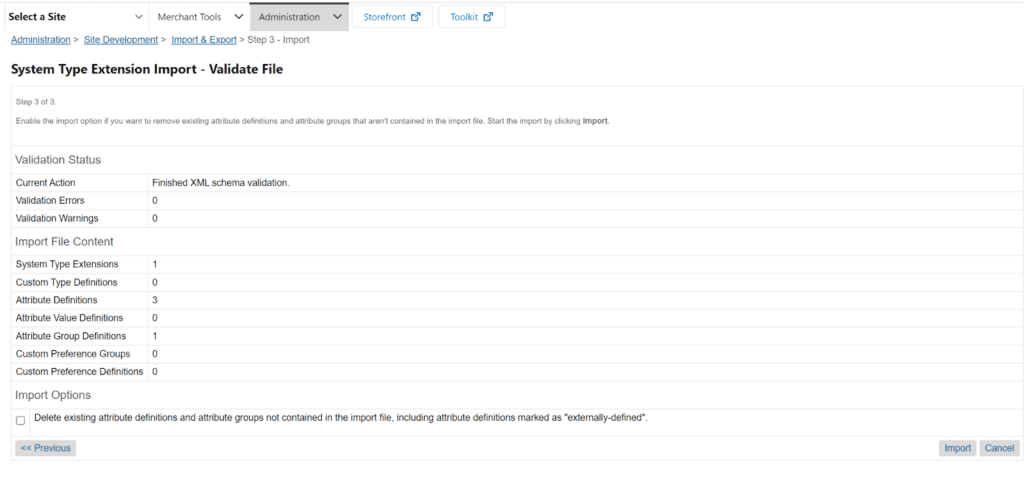The width and height of the screenshot is (1024, 477).
Task: Click the Toolkit external link icon
Action: [x=488, y=17]
